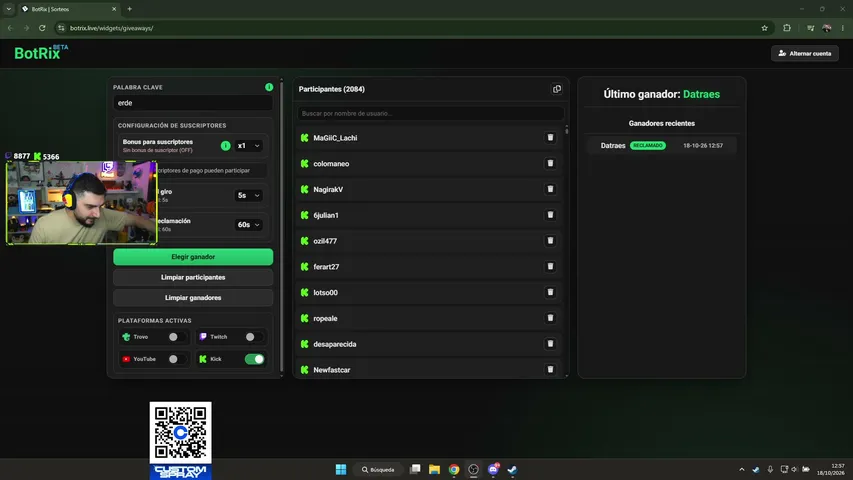853x480 pixels.
Task: Click the 18-10-26 12:57 timestamp
Action: point(703,145)
